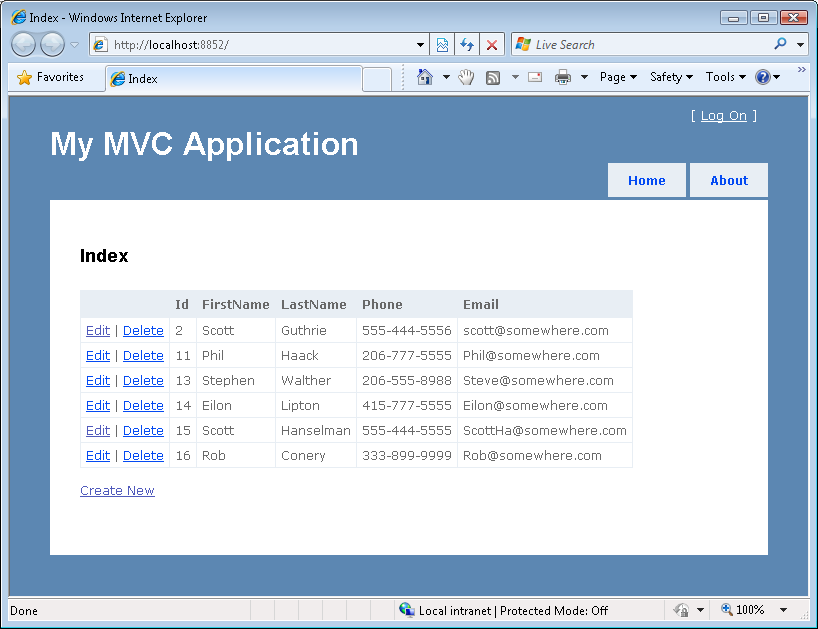Click Delete link for Scott Guthrie

coord(143,331)
